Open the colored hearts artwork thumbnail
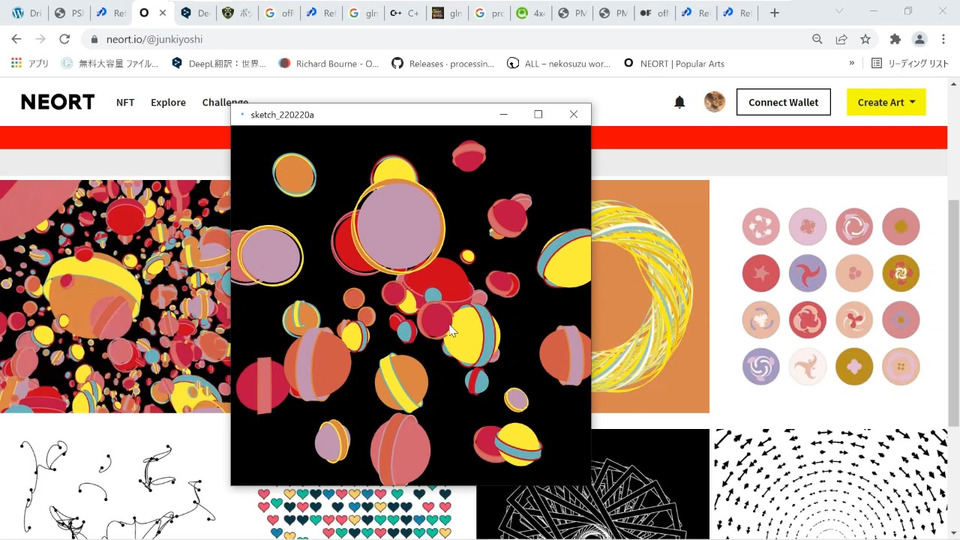960x540 pixels. [354, 513]
